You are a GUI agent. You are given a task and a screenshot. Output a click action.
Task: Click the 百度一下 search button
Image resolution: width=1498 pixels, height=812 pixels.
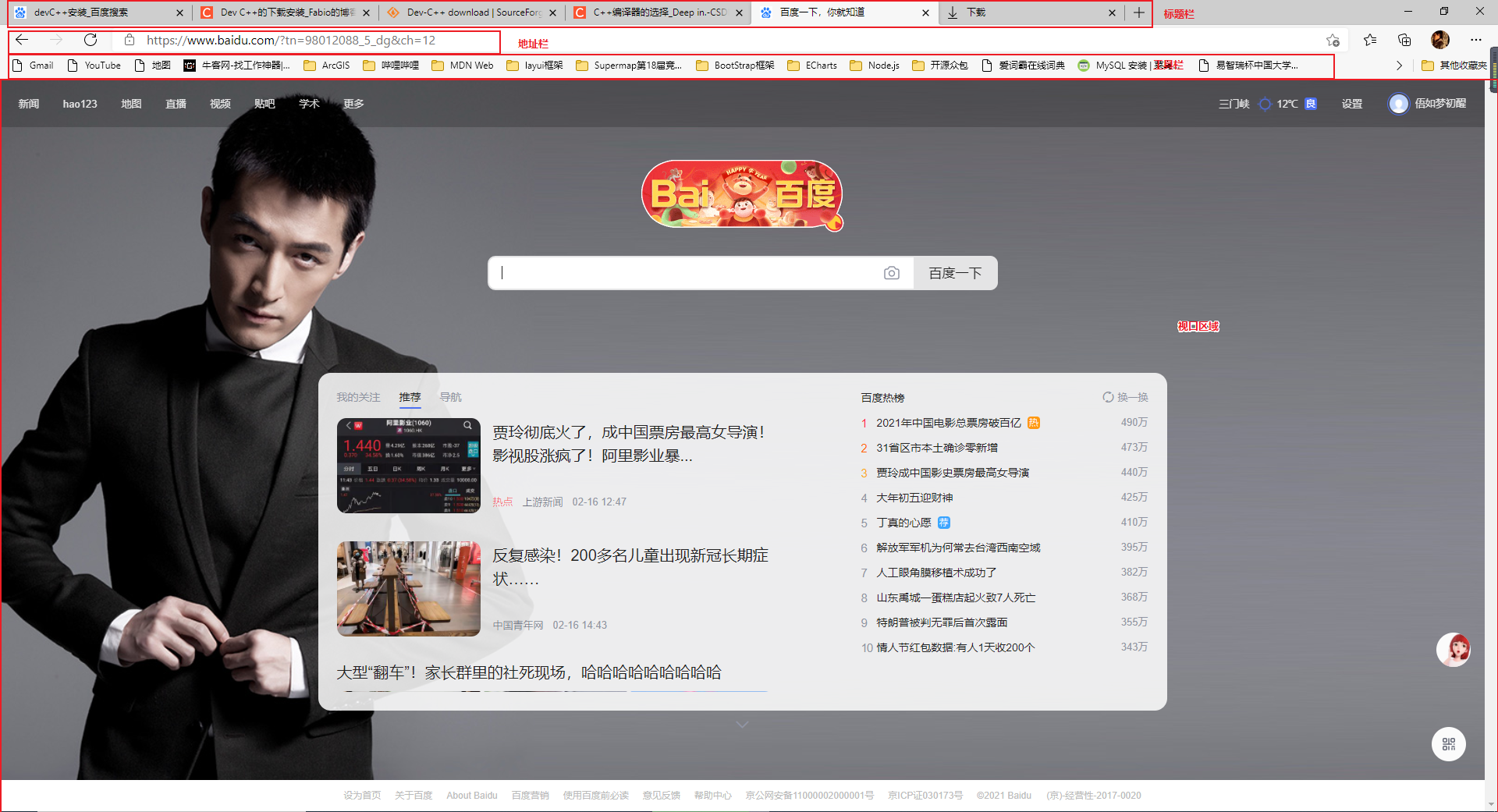pyautogui.click(x=955, y=273)
